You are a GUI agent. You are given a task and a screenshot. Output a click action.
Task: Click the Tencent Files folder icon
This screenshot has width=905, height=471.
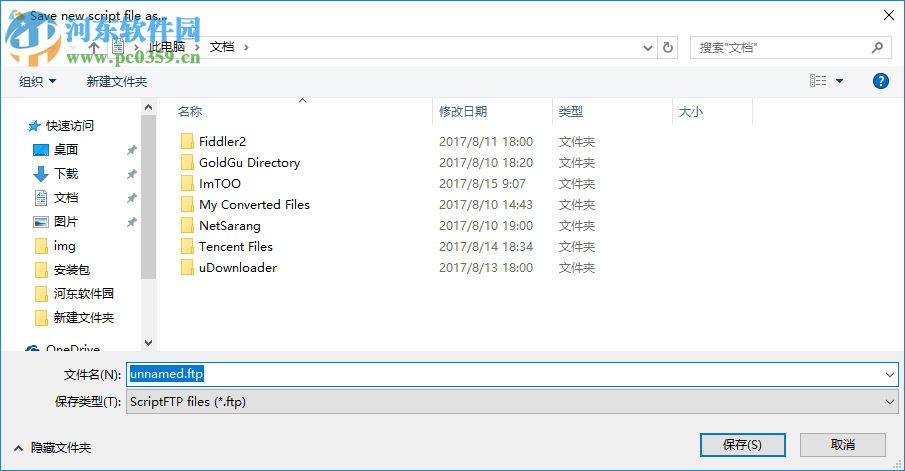point(187,246)
